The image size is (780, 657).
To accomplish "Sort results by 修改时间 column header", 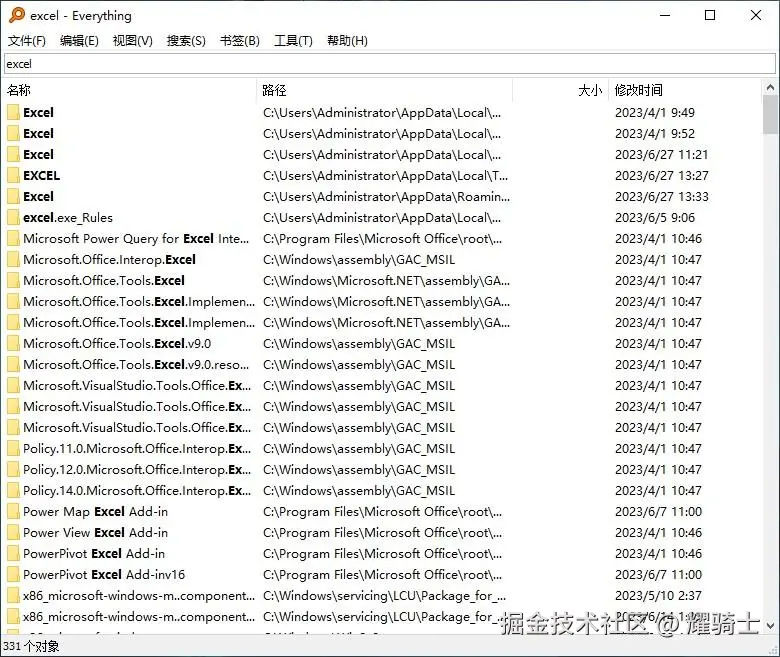I will 684,91.
